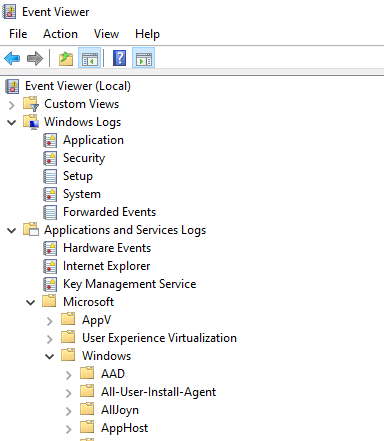Open the Hardware Events log
384x441 pixels.
[107, 248]
